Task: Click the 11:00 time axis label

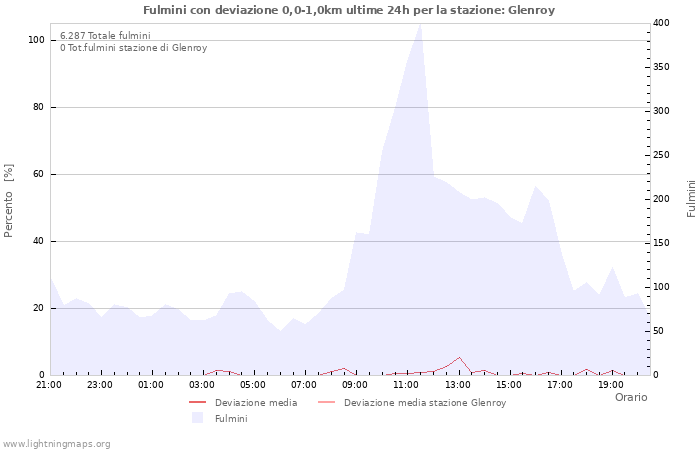Action: (406, 385)
